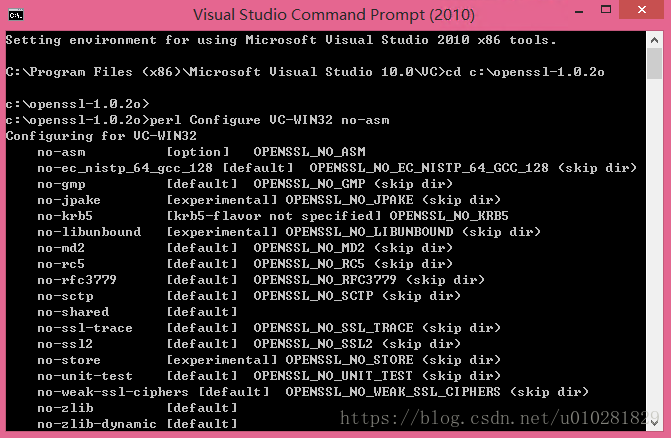This screenshot has height=438, width=671.
Task: Click 'OPENSSL_NO_SSL_TRACE' text
Action: (x=333, y=328)
